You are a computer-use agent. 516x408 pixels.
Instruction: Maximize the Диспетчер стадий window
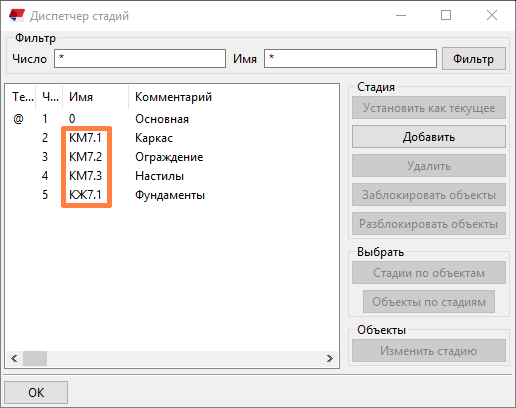tap(446, 15)
